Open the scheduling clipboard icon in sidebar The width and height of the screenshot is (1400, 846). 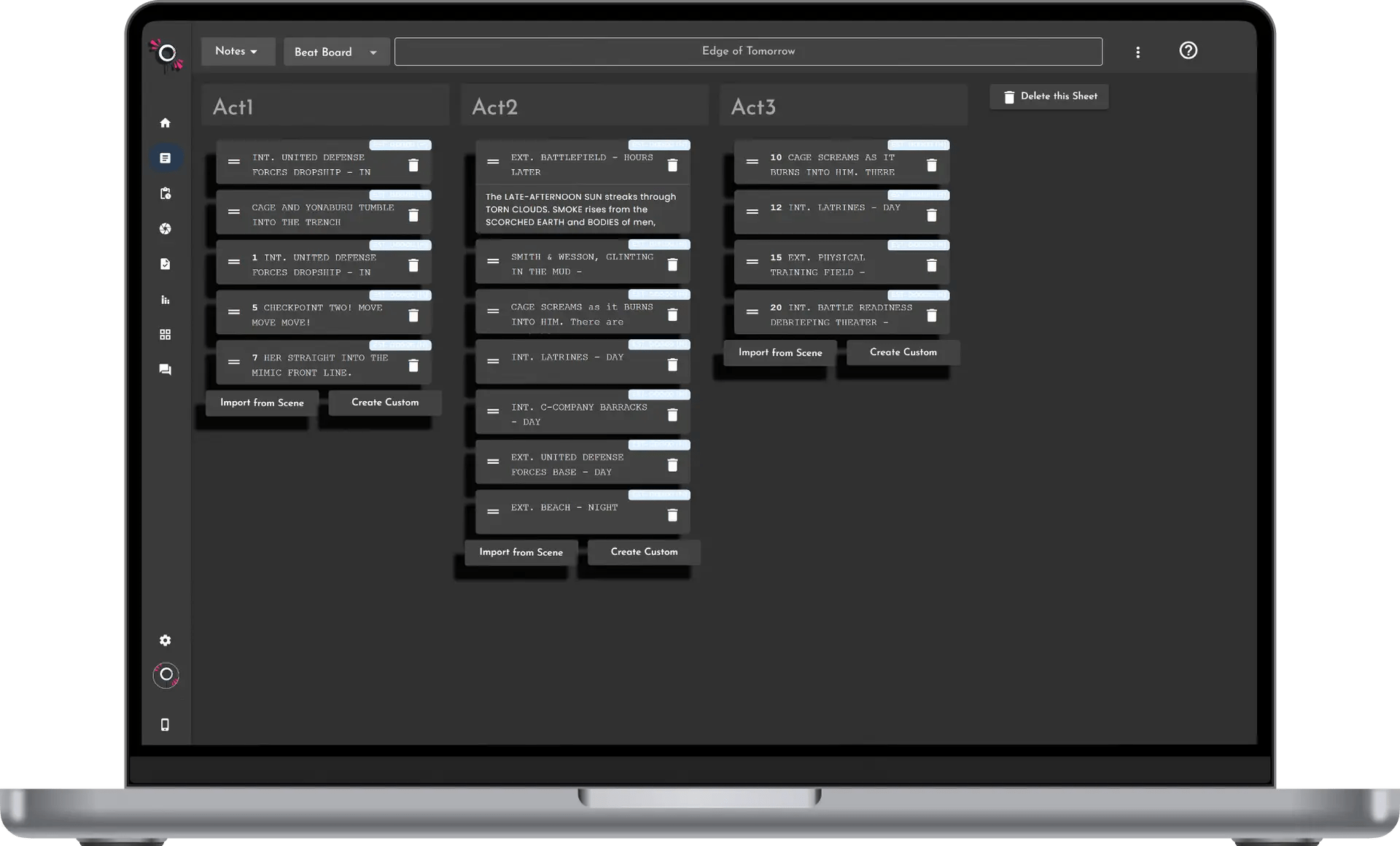[x=166, y=193]
